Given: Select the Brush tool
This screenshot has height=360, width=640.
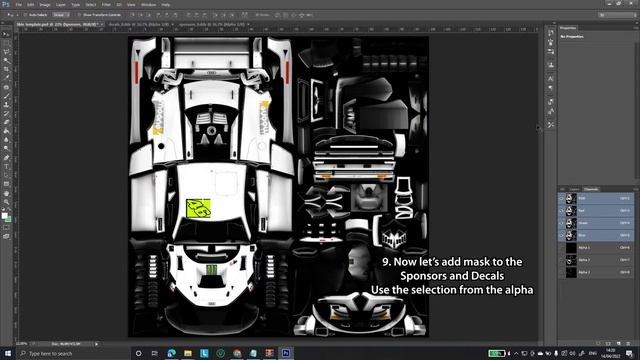Looking at the screenshot, I should [6, 96].
